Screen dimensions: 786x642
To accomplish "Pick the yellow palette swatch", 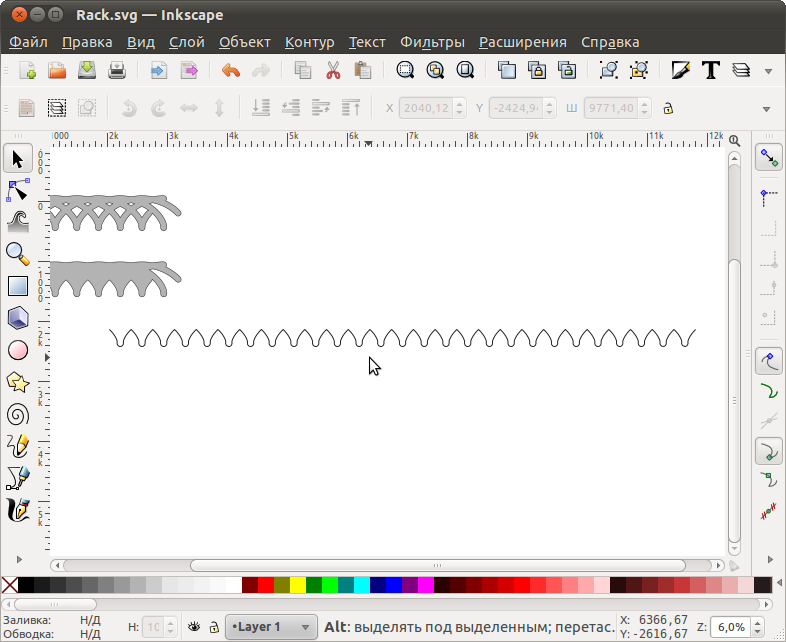I will pos(298,585).
